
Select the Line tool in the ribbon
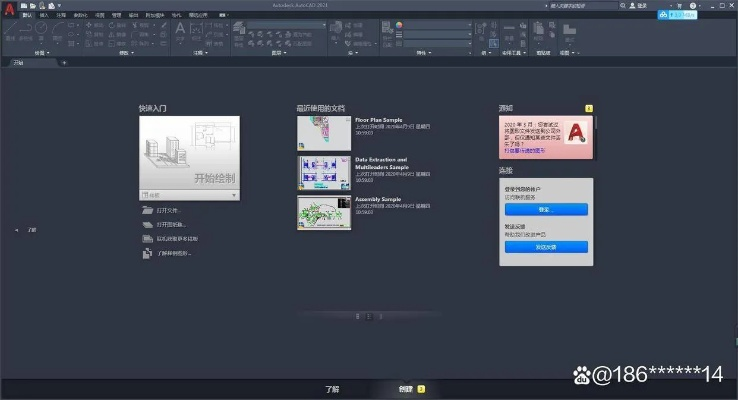(x=10, y=30)
